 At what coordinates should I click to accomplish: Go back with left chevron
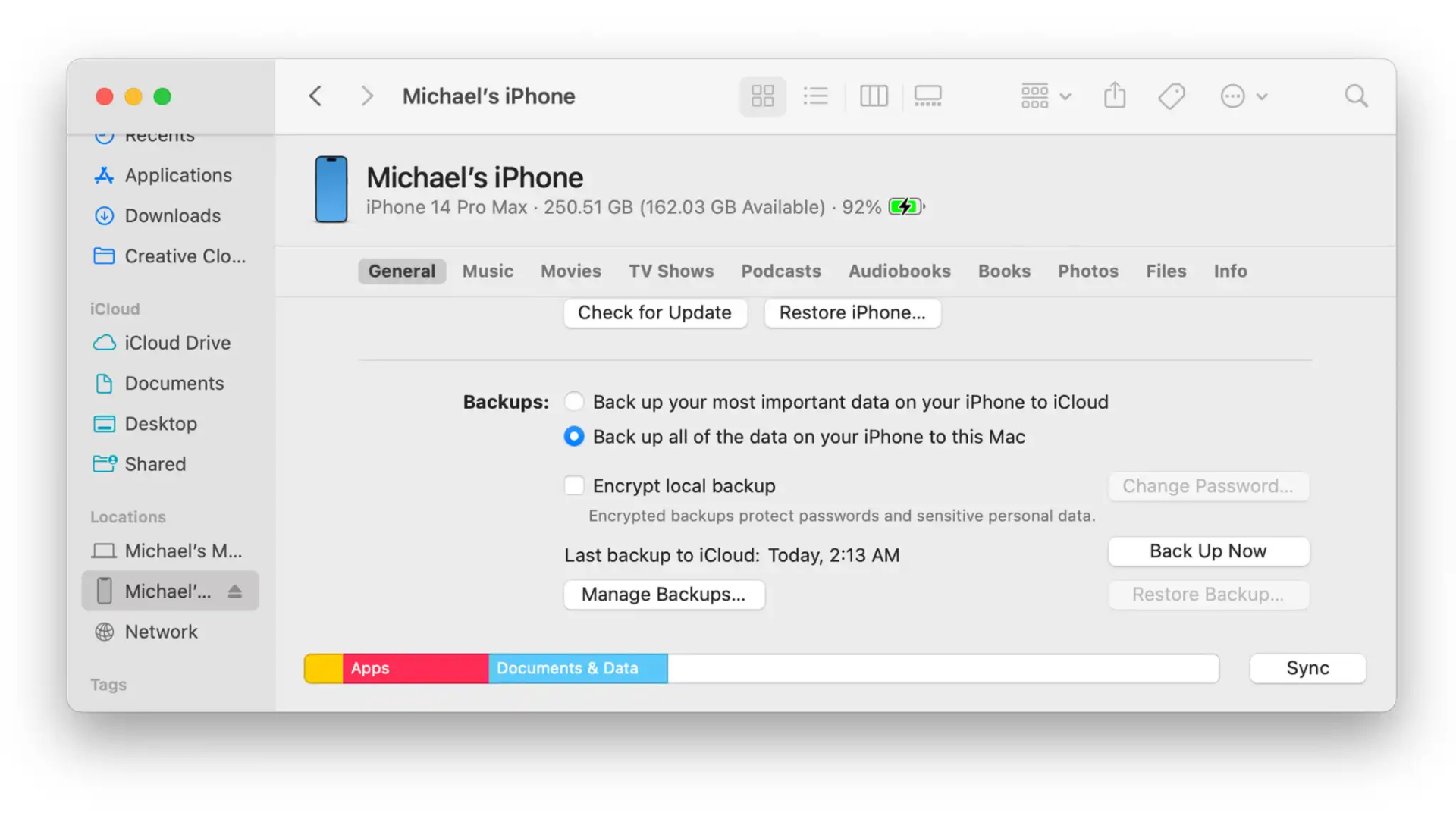pyautogui.click(x=315, y=96)
